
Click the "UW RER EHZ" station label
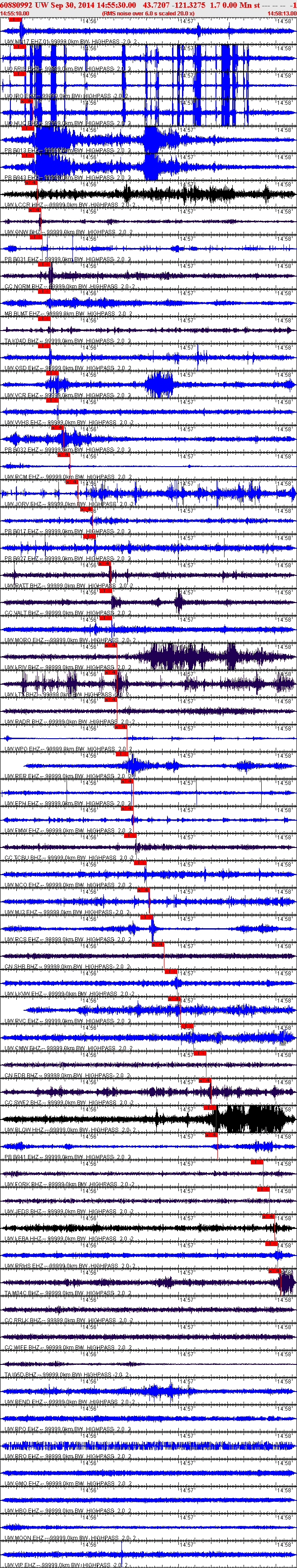click(x=23, y=777)
